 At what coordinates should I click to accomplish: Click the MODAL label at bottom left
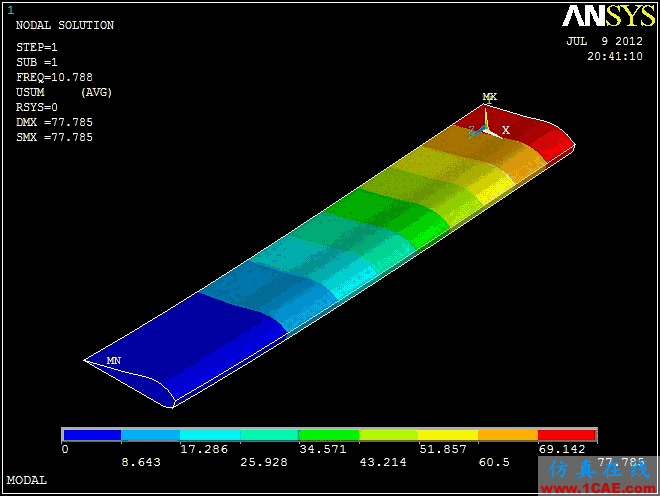[27, 480]
